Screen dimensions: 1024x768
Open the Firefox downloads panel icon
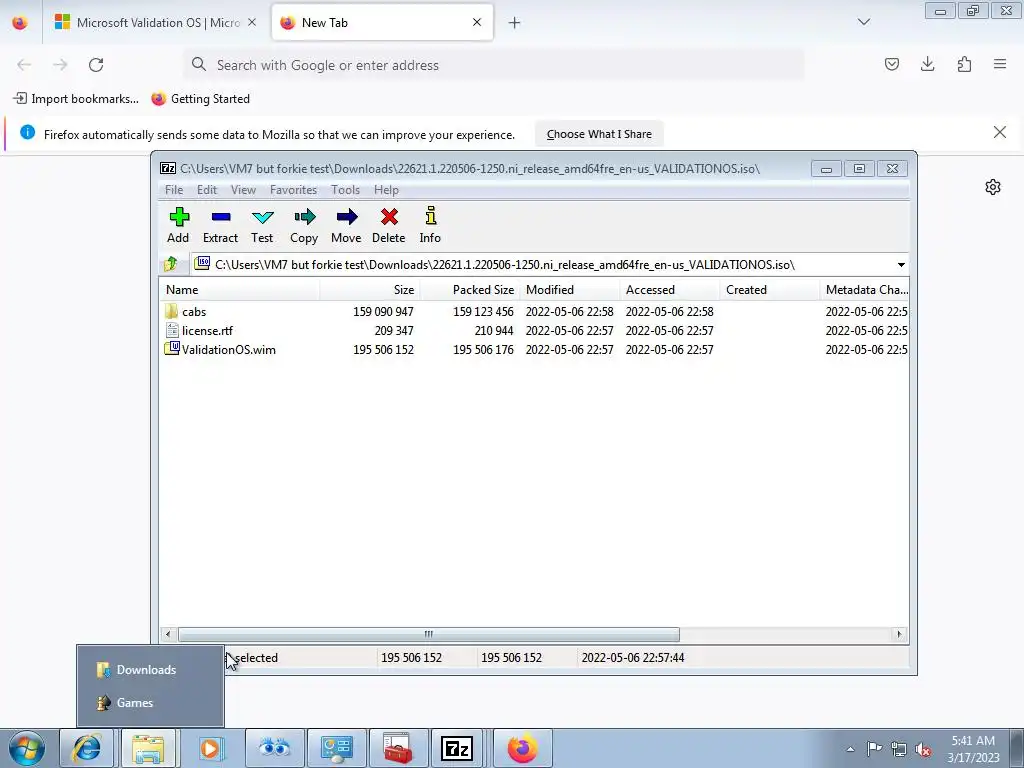(927, 64)
